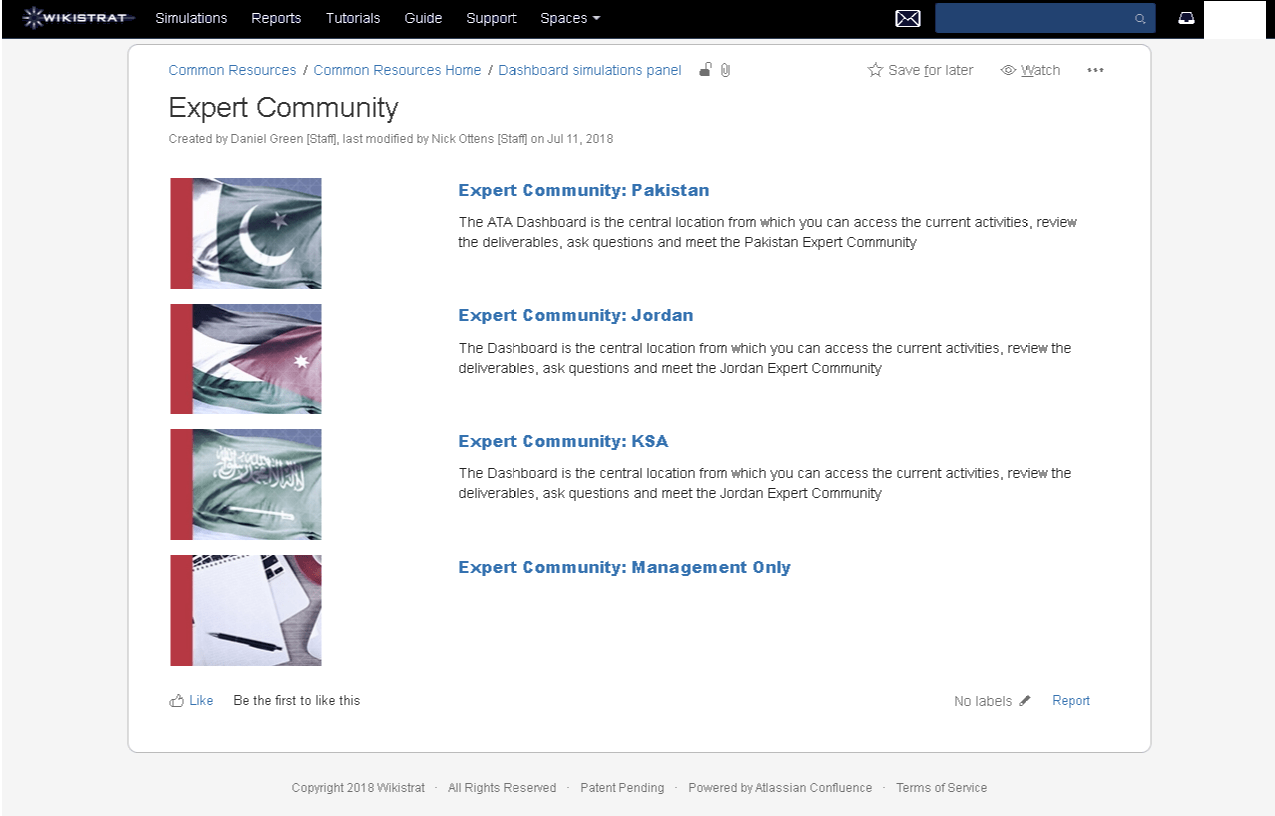Click the Expert Community page title
This screenshot has width=1275, height=816.
(x=283, y=108)
